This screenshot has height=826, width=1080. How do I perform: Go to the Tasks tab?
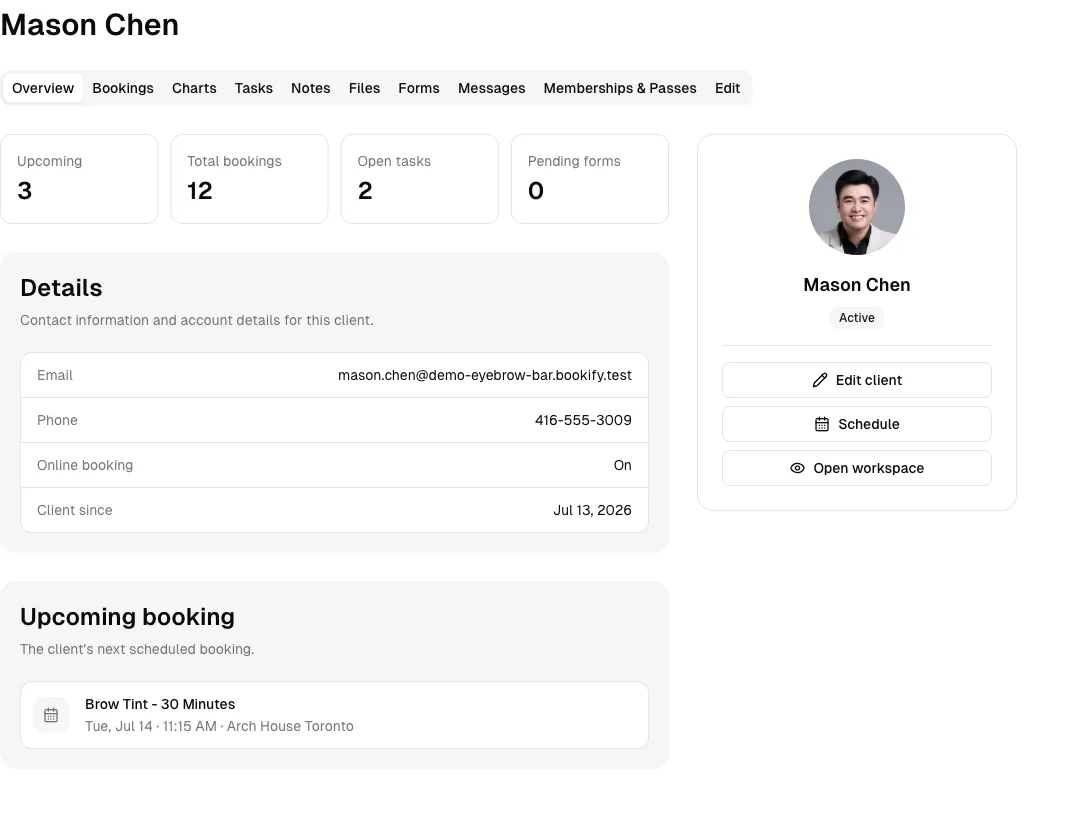253,88
